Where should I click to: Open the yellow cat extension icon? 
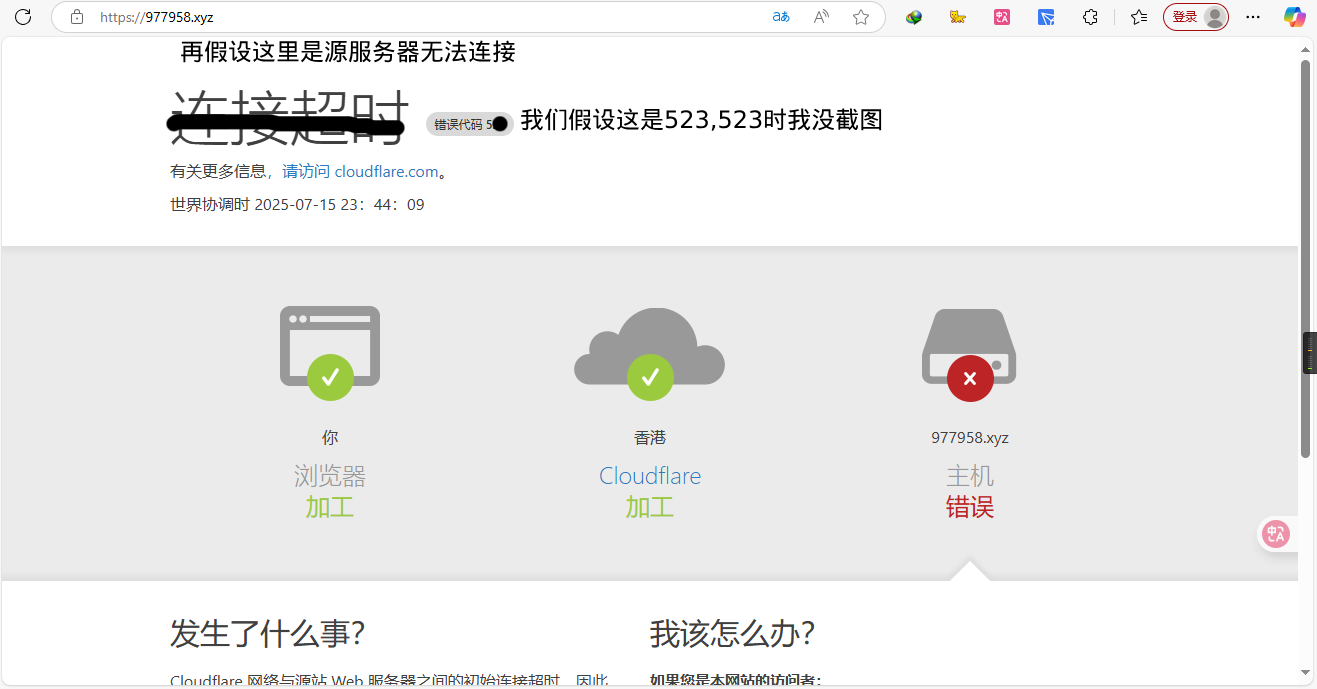point(958,17)
